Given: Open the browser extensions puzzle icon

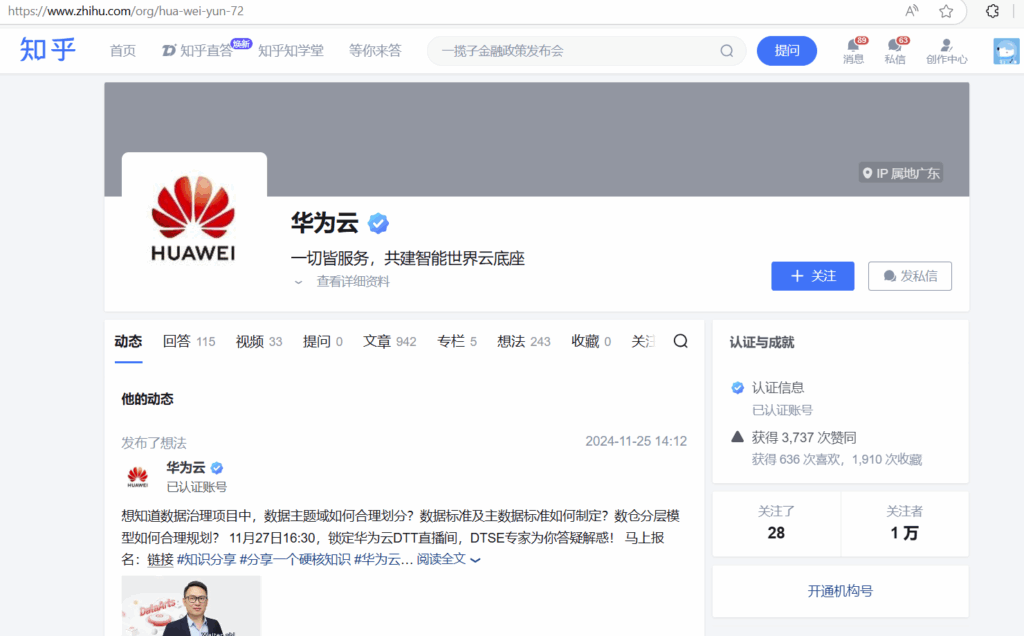Looking at the screenshot, I should pos(993,11).
